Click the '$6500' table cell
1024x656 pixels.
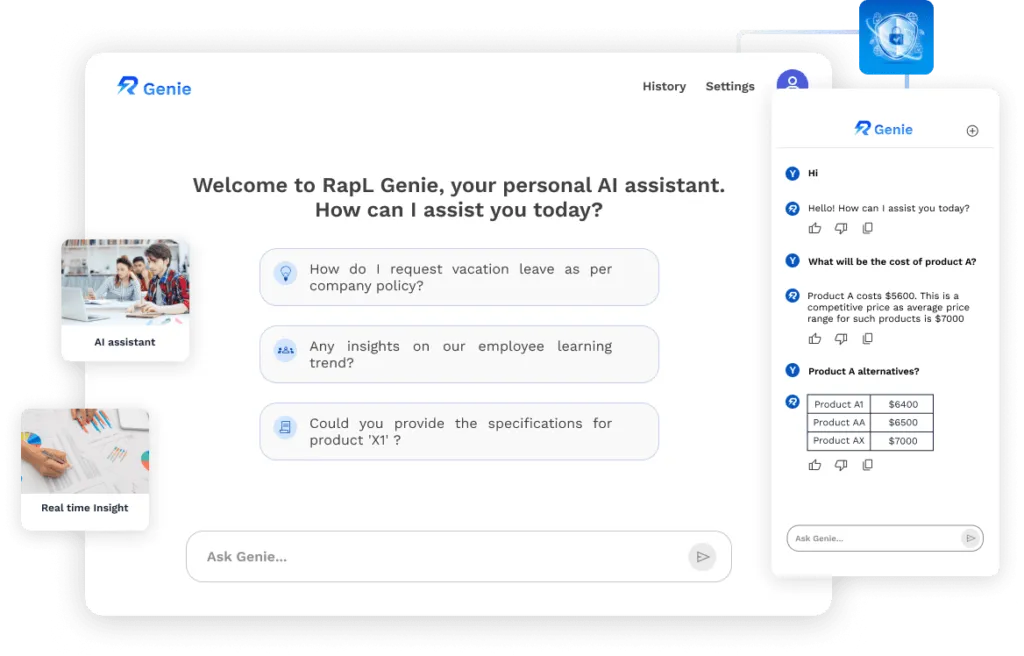pos(903,422)
